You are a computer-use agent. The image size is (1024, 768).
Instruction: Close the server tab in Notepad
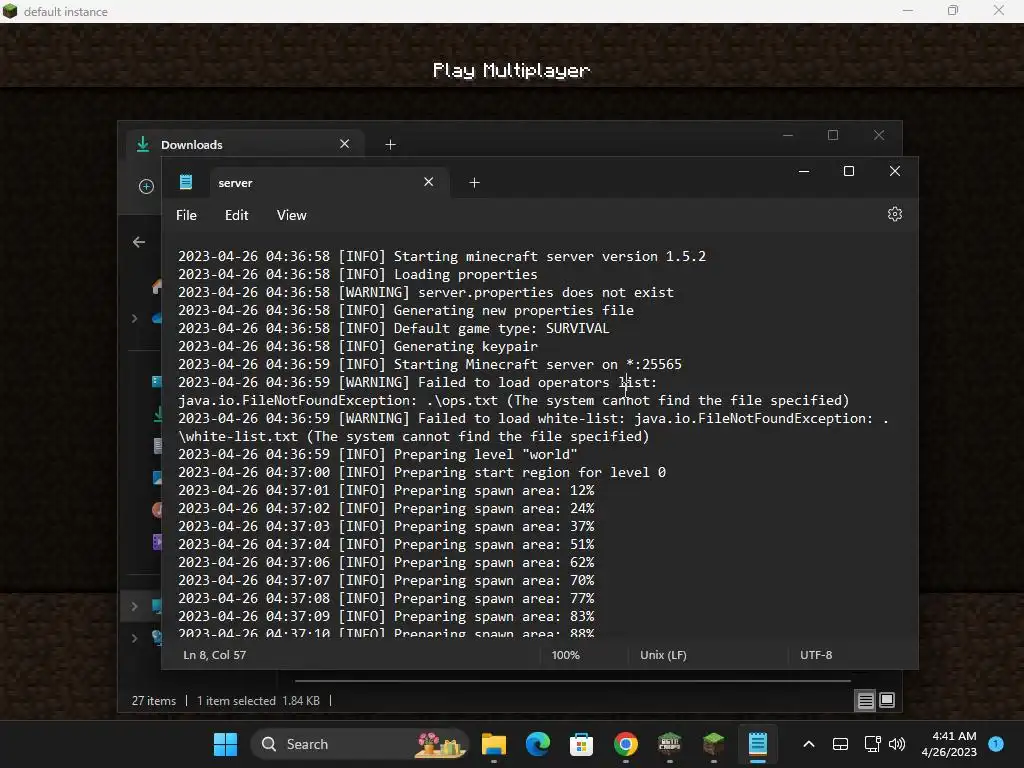[x=428, y=182]
